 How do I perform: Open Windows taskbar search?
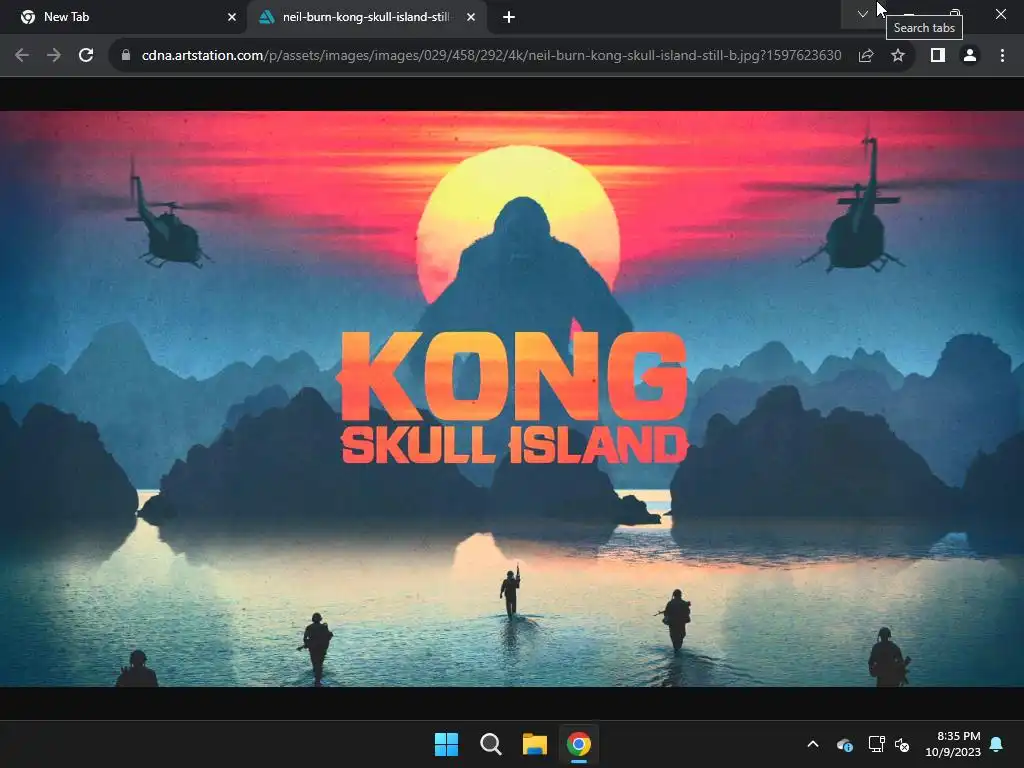tap(490, 744)
